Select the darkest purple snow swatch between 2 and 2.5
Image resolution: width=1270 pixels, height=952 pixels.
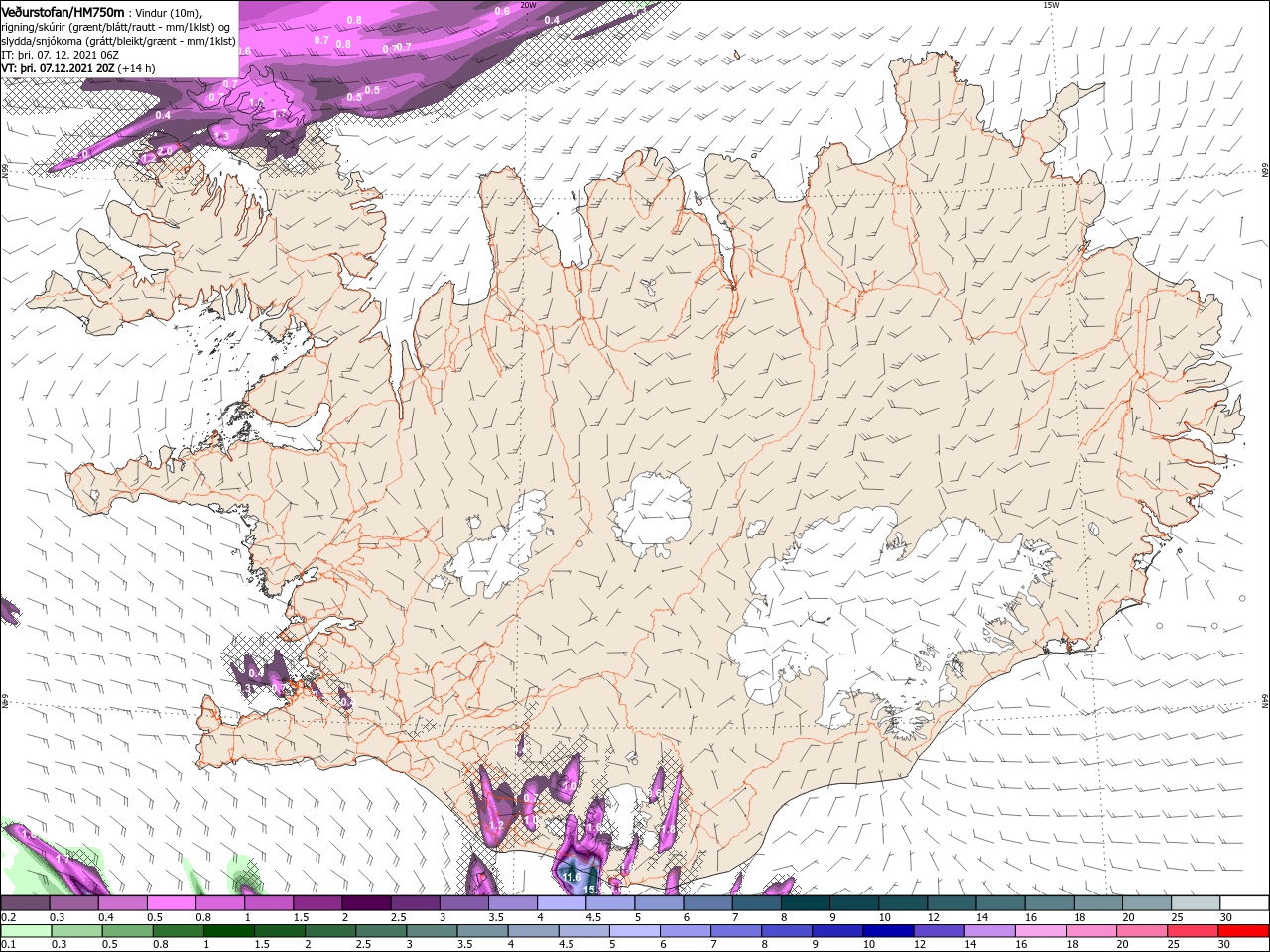(366, 902)
